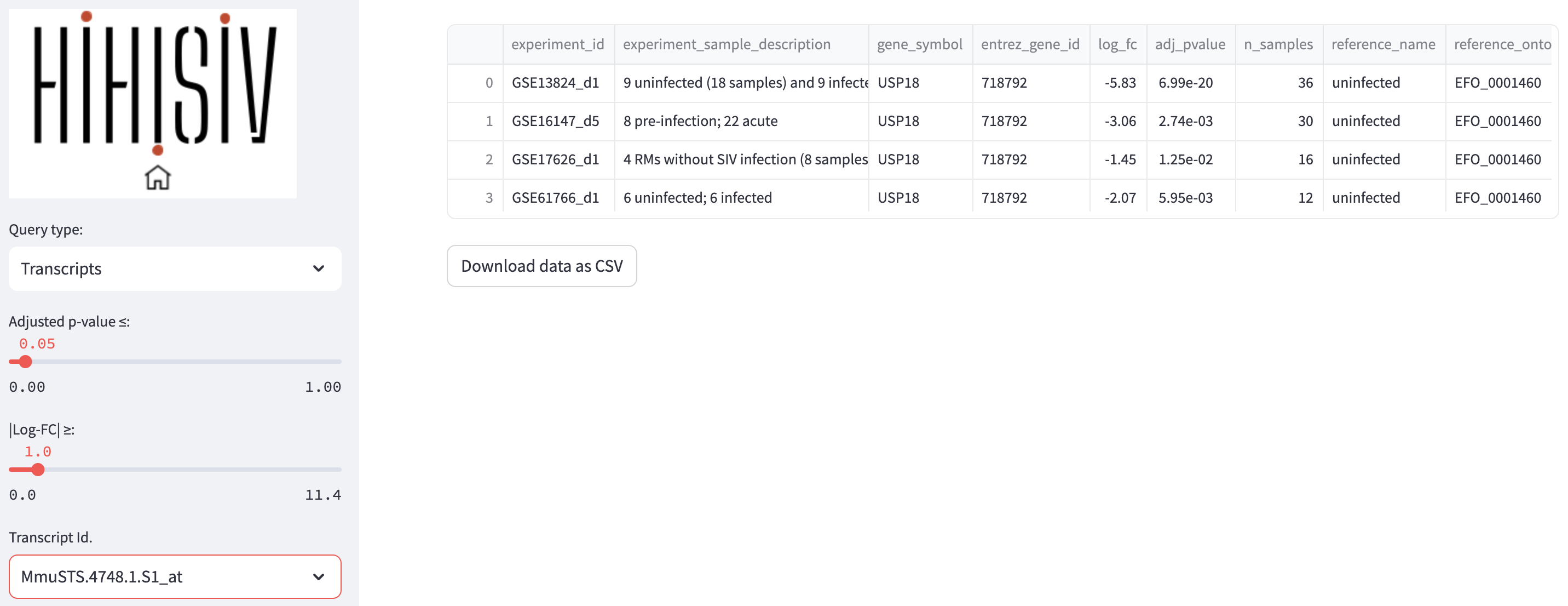
Task: Click the Log-FC slider handle
Action: 38,469
